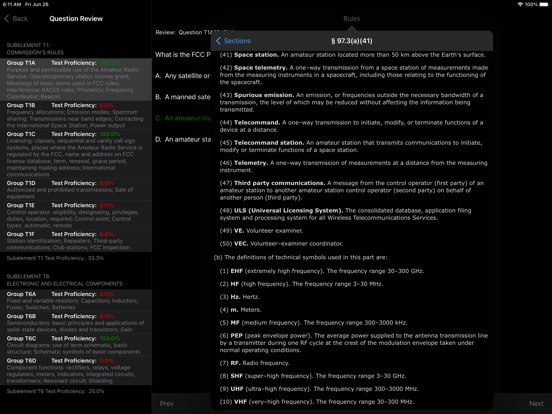This screenshot has height=414, width=552.
Task: Click 'Subelement T6 Test Proficiency: 25.0%' text
Action: coord(55,391)
